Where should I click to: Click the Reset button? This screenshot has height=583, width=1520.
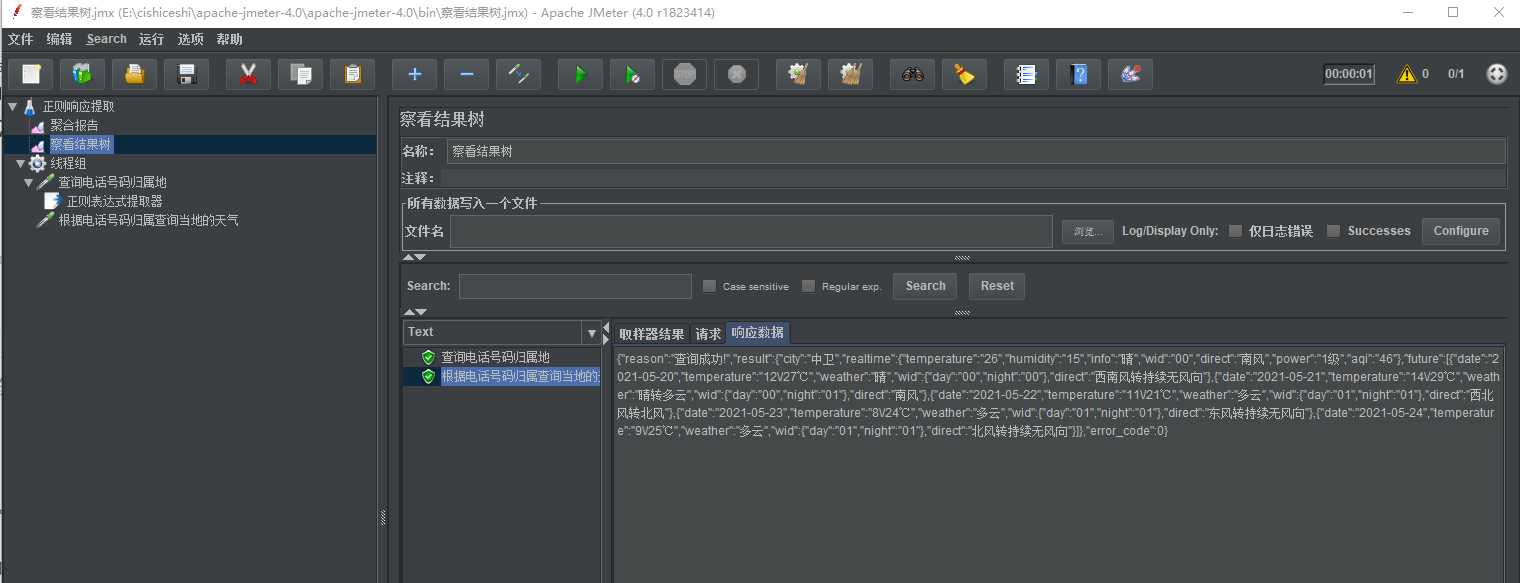[997, 286]
